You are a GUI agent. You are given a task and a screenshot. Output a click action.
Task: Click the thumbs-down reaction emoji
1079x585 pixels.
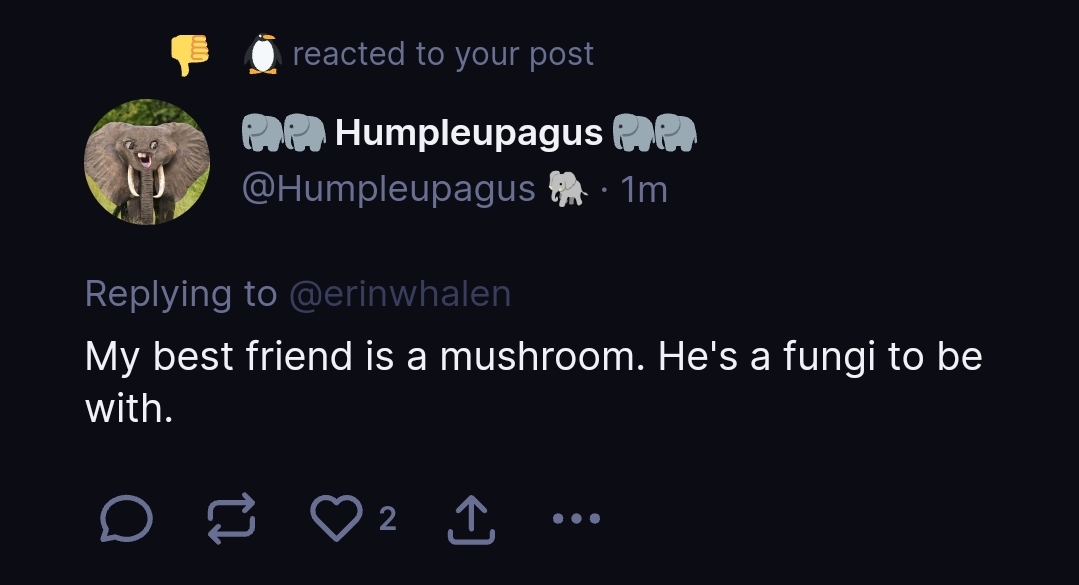(189, 54)
